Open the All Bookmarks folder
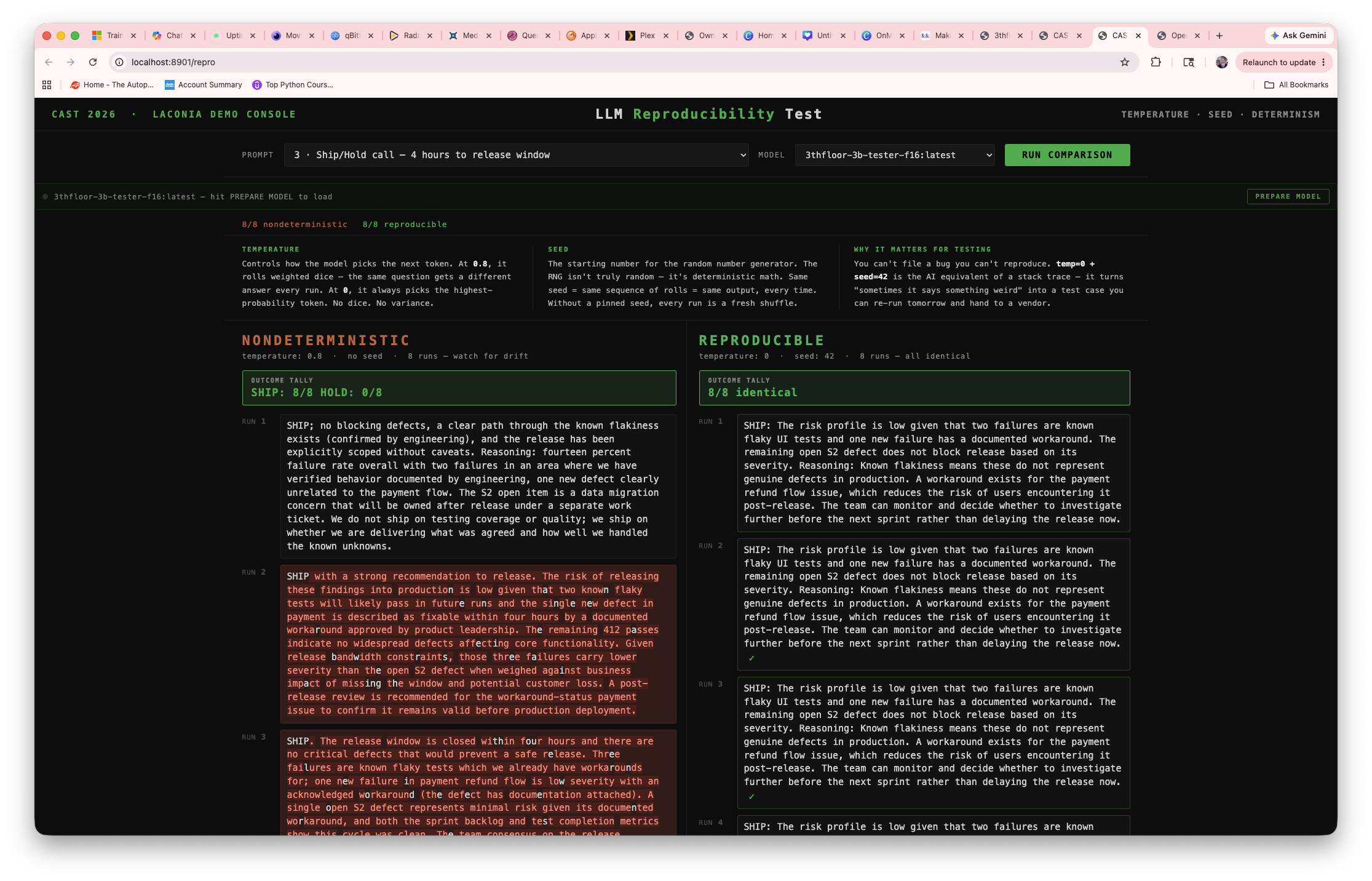 (1296, 85)
